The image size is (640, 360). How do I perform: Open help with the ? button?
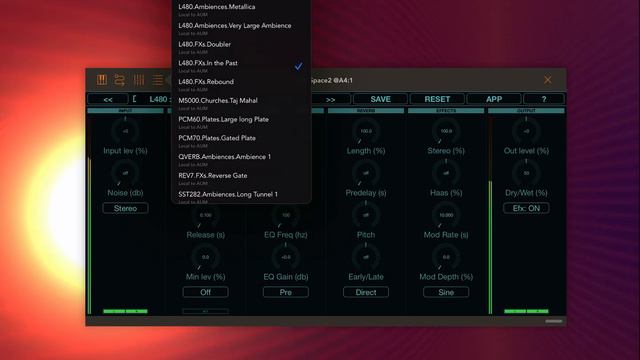tap(544, 99)
